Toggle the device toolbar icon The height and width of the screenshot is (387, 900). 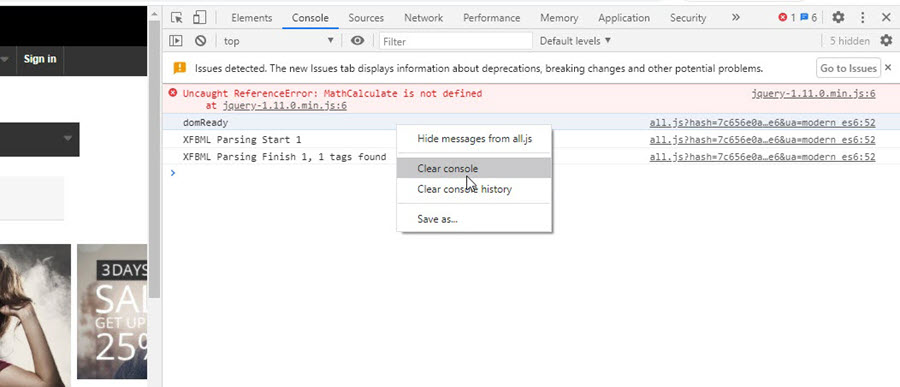click(x=199, y=18)
